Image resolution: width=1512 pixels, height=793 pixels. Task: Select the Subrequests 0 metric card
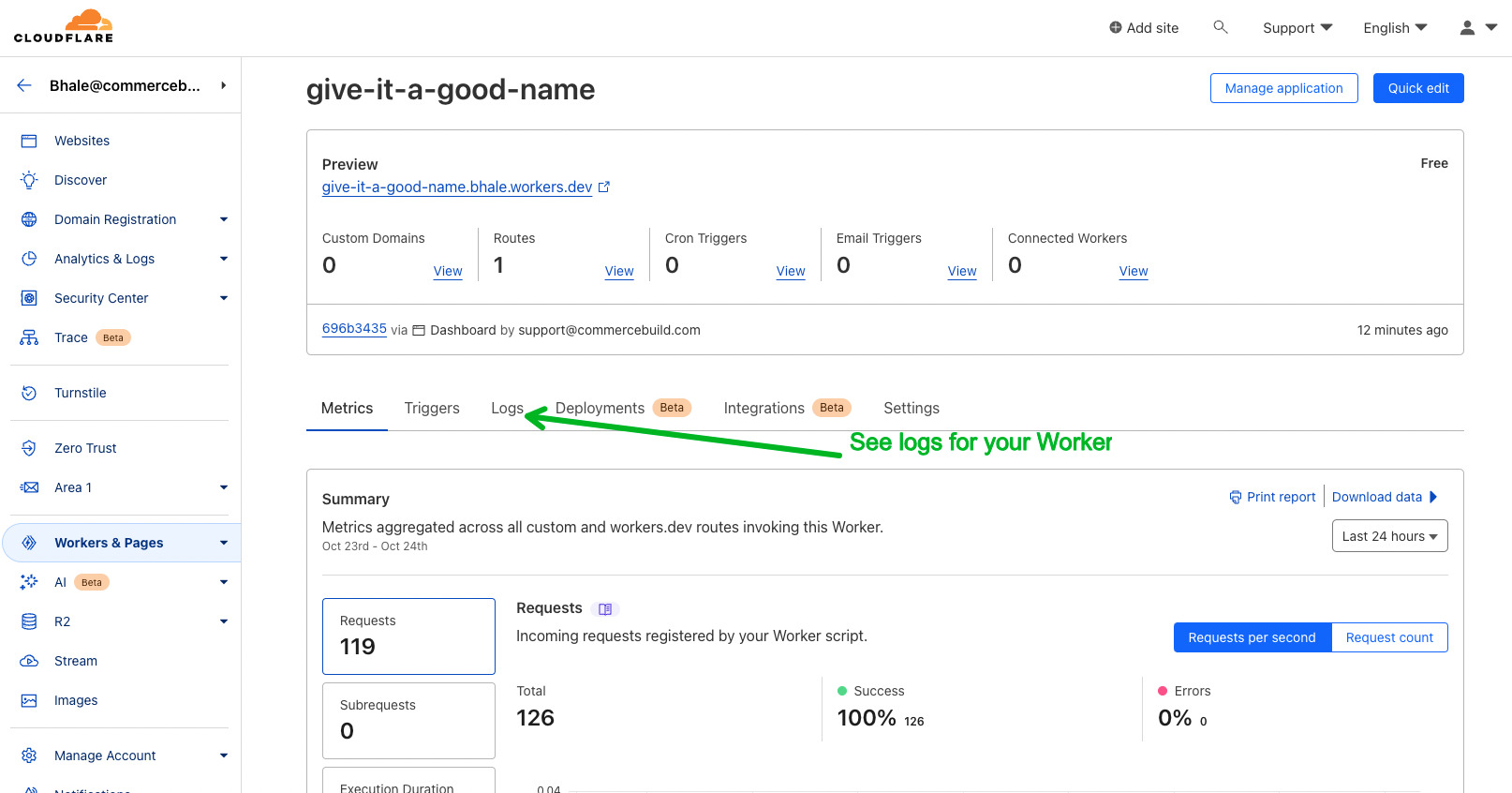(x=408, y=721)
